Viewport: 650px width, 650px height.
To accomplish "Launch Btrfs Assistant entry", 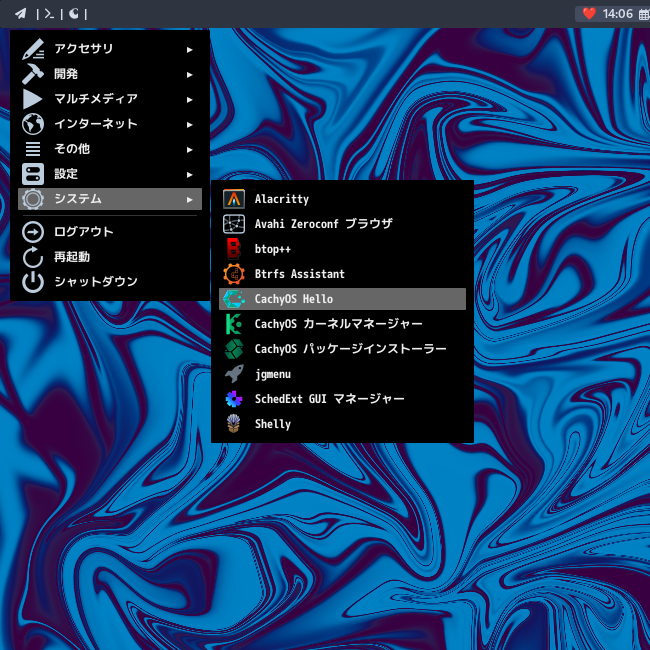I will tap(342, 274).
